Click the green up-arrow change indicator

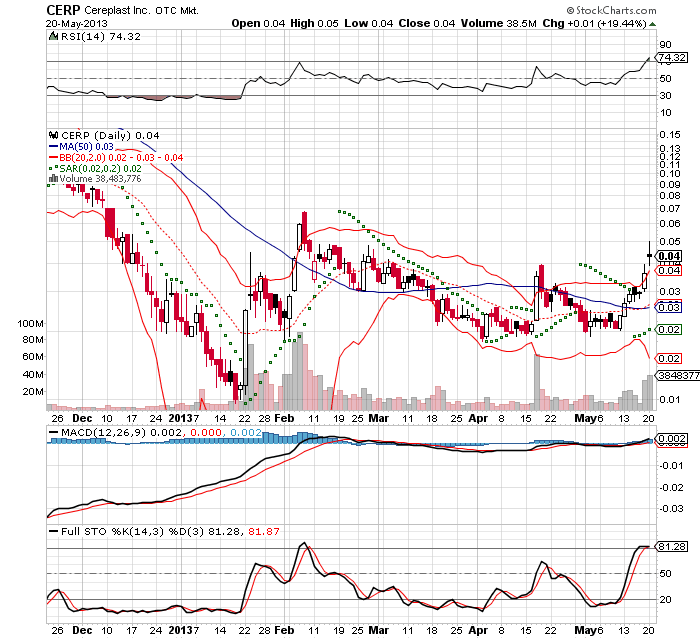(652, 24)
